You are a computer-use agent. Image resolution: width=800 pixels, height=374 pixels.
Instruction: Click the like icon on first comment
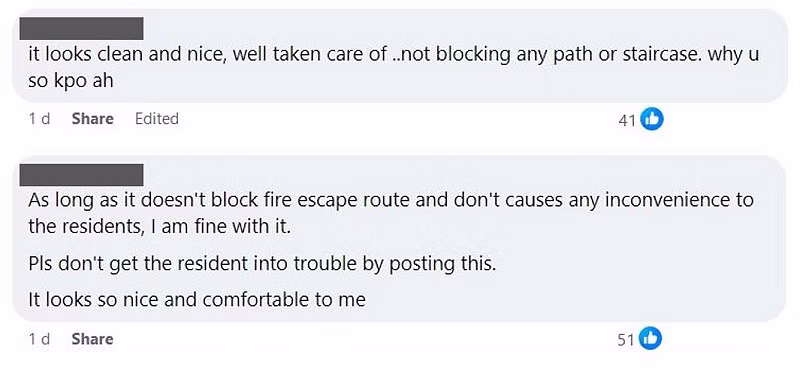pos(652,119)
